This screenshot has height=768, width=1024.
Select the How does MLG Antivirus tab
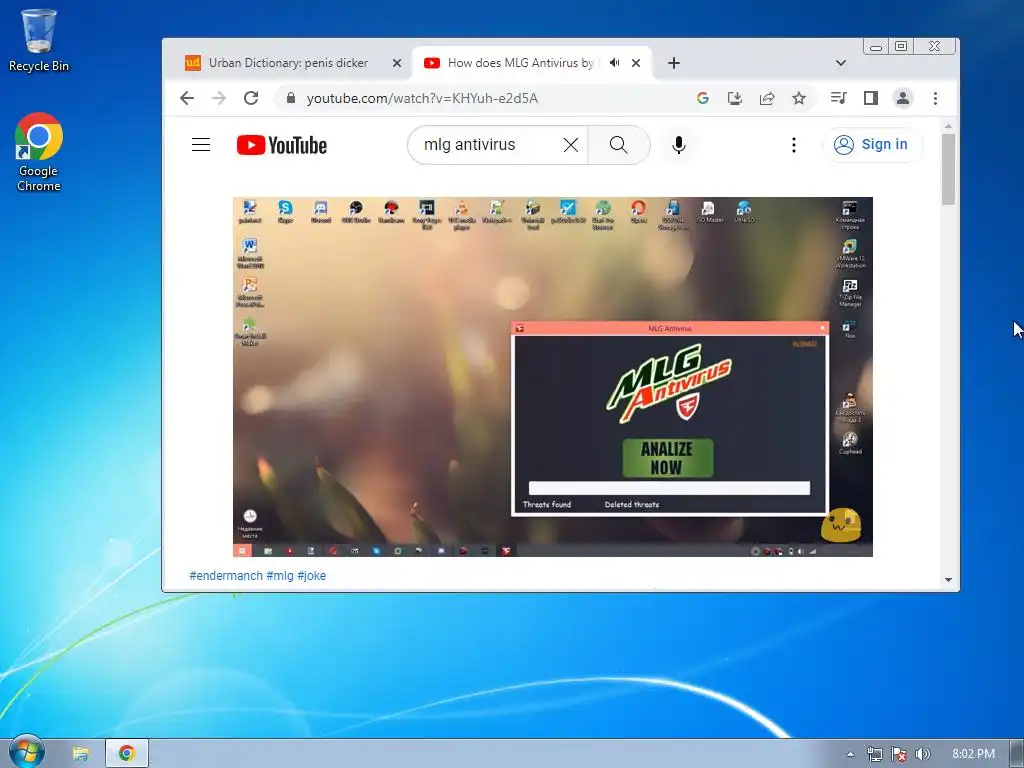[x=520, y=63]
